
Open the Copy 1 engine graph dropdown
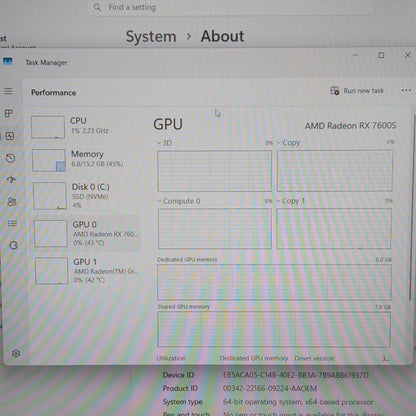pos(278,201)
